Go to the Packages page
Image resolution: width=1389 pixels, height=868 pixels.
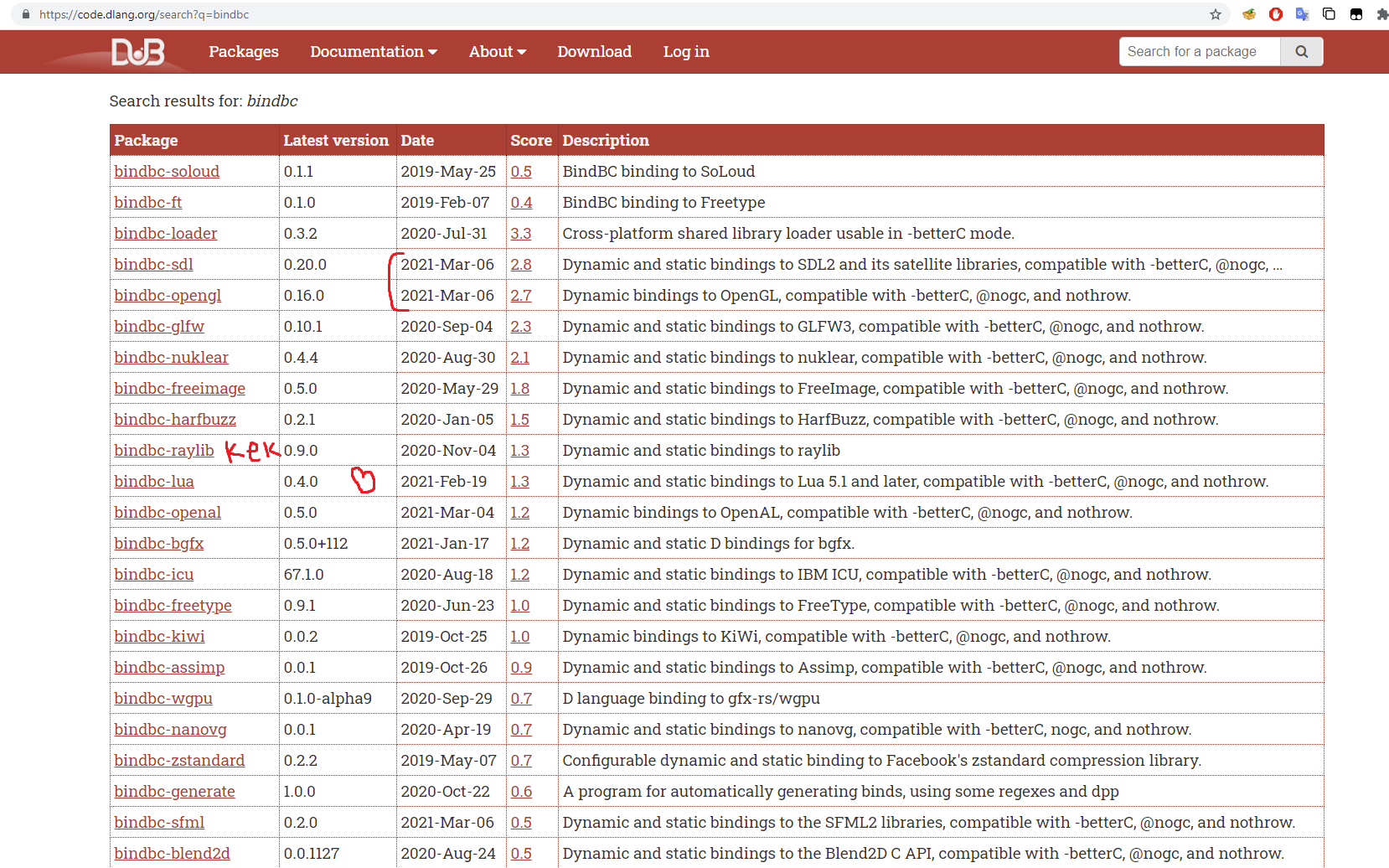coord(244,52)
